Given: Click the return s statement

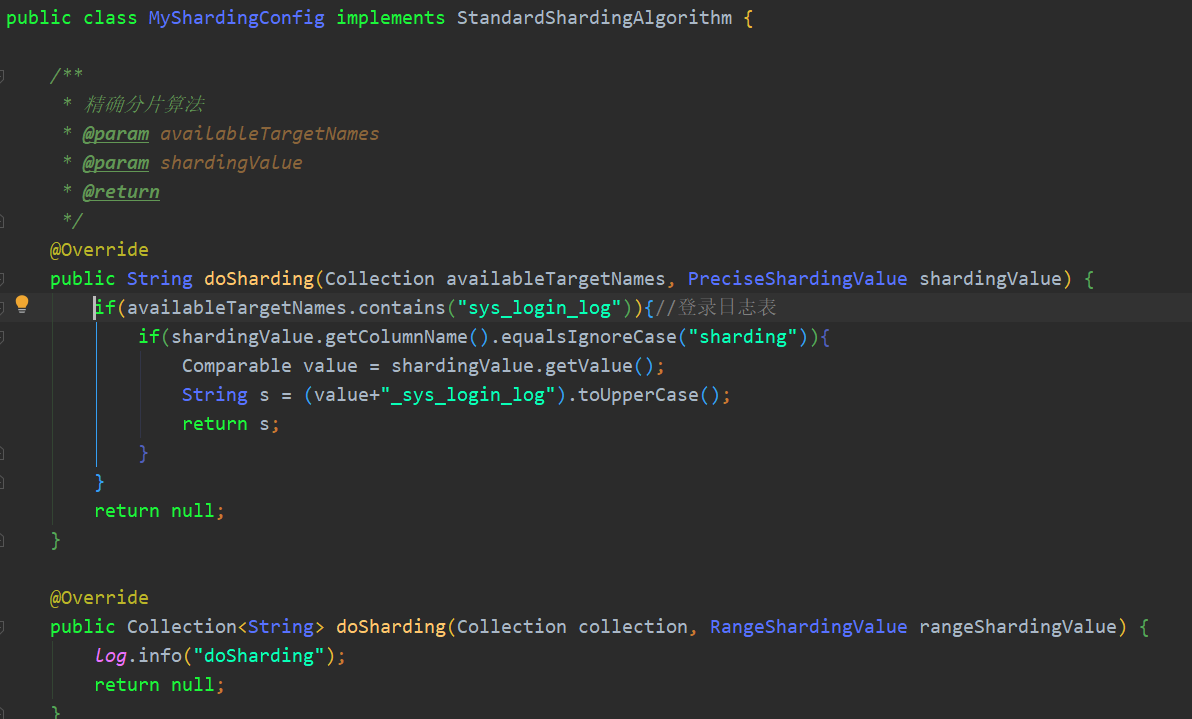Looking at the screenshot, I should click(230, 424).
